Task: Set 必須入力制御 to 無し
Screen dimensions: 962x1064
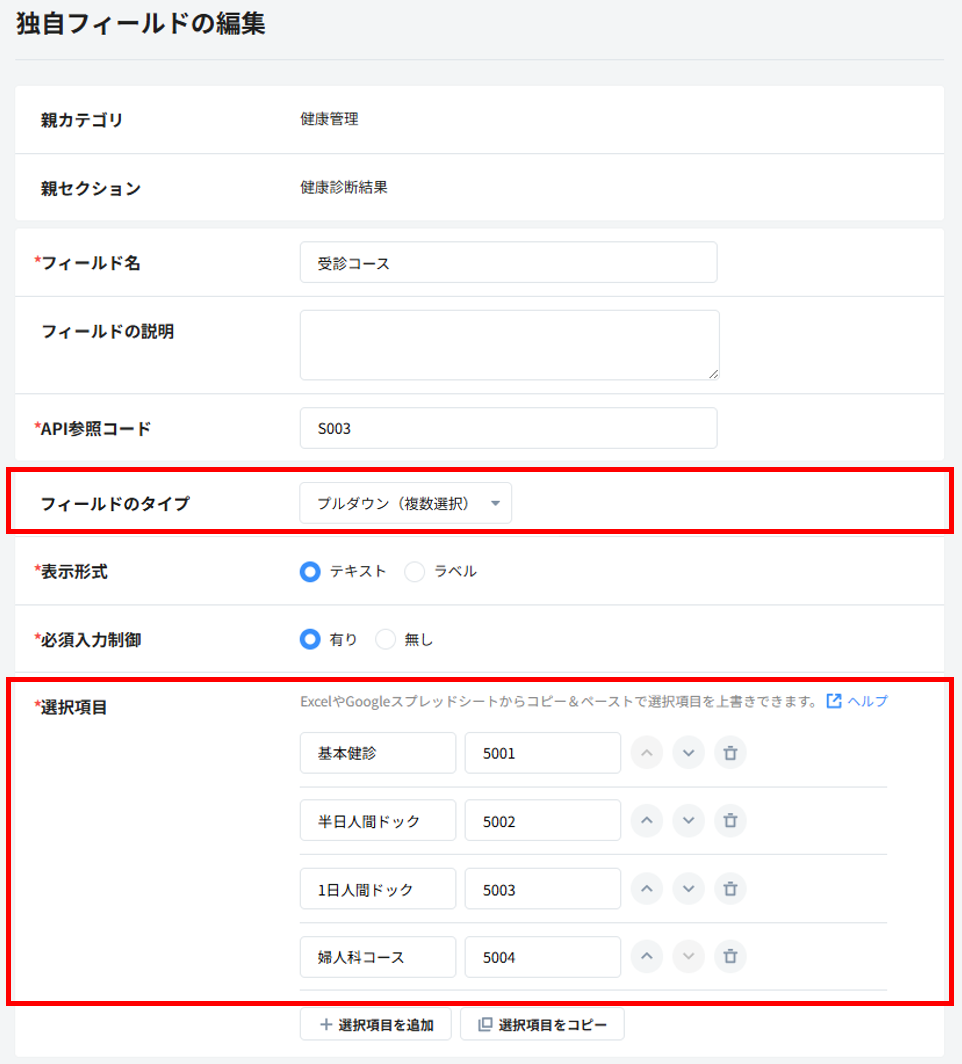Action: pyautogui.click(x=385, y=640)
